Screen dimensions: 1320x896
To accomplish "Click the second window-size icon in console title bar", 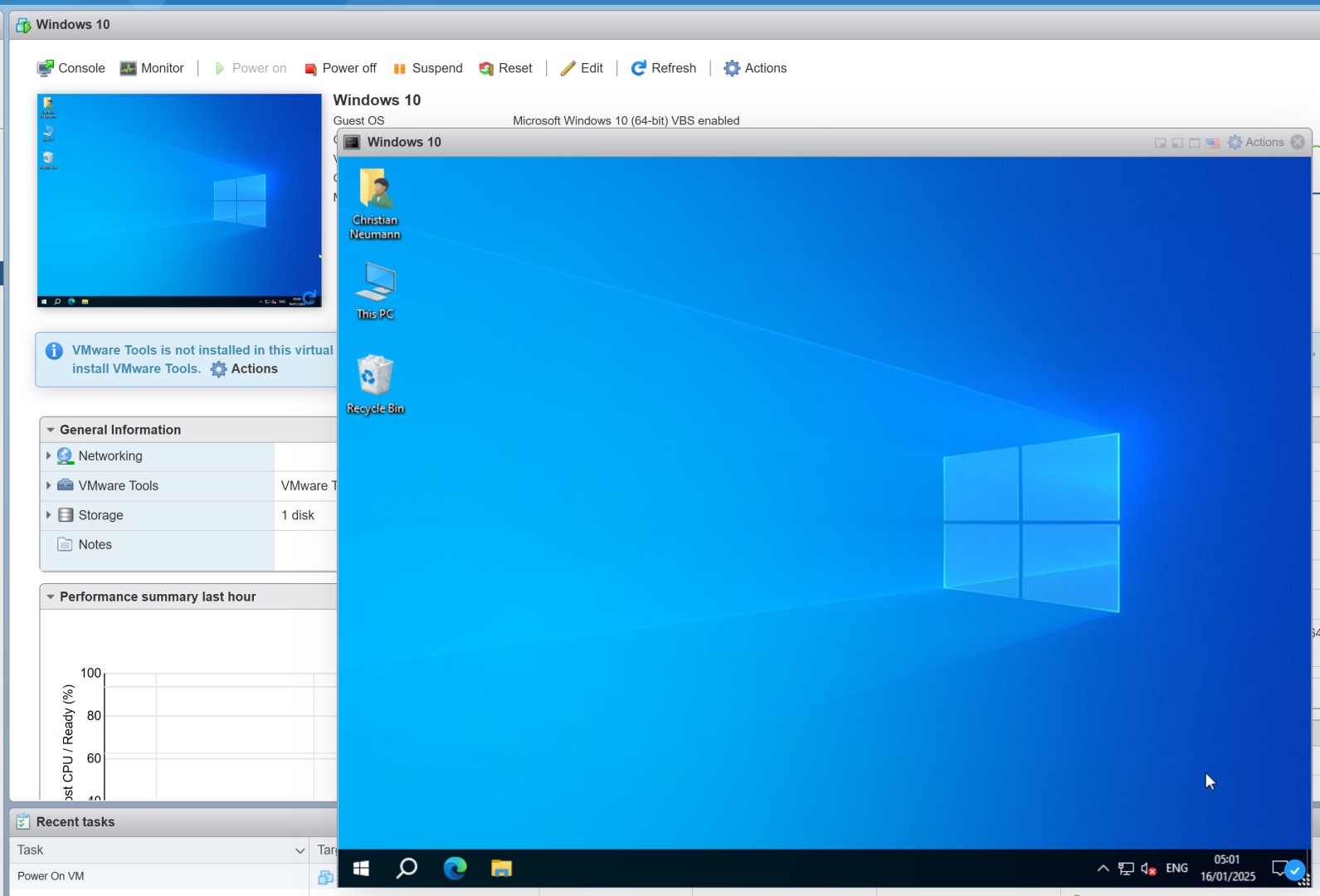I will point(1177,143).
